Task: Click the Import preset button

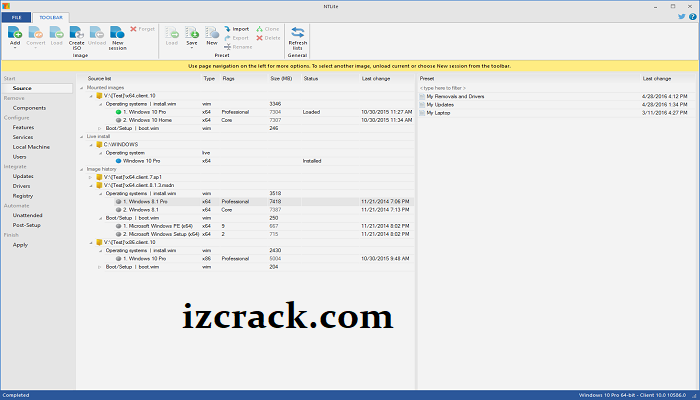Action: pyautogui.click(x=237, y=29)
